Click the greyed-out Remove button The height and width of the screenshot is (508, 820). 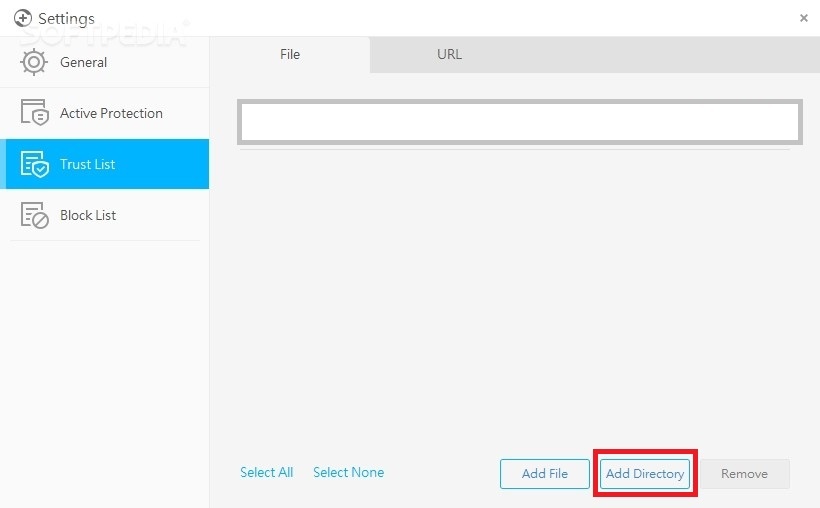(x=744, y=474)
